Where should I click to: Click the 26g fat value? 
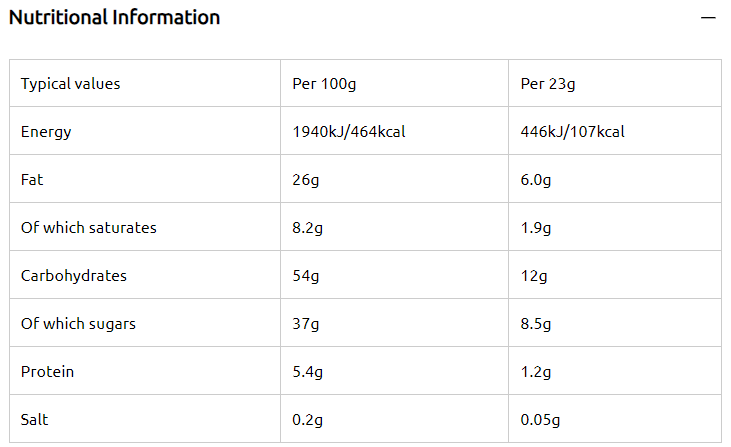[x=306, y=180]
